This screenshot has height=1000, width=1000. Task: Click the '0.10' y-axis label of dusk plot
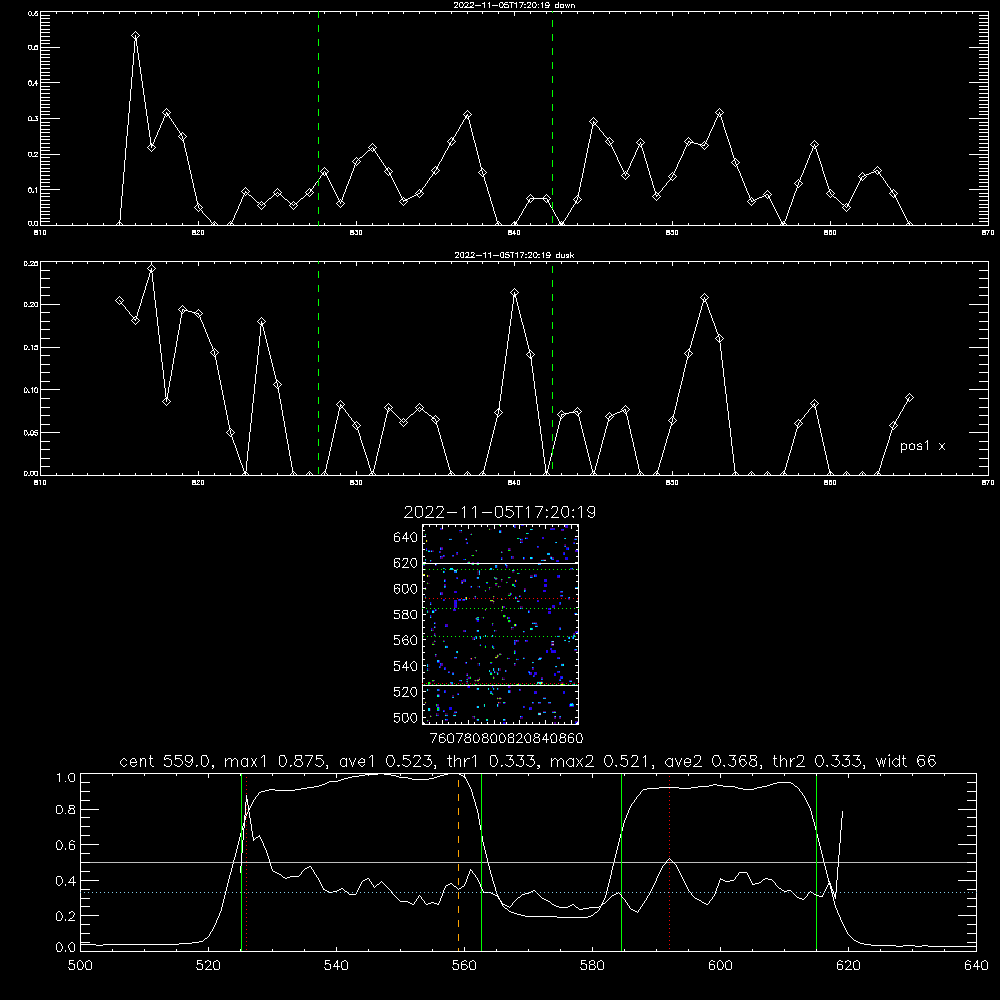(31, 390)
